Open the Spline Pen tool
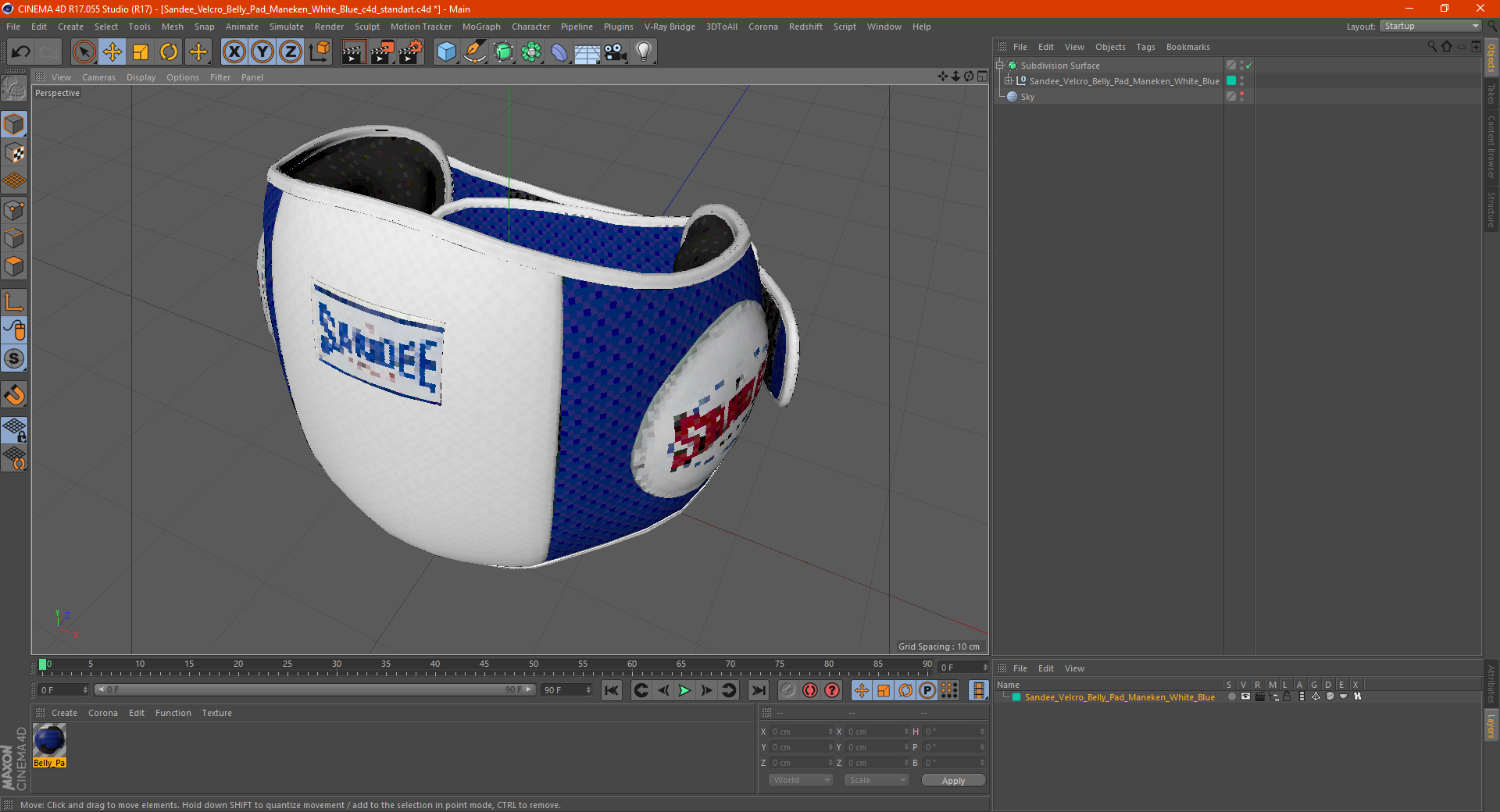This screenshot has width=1500, height=812. [474, 52]
